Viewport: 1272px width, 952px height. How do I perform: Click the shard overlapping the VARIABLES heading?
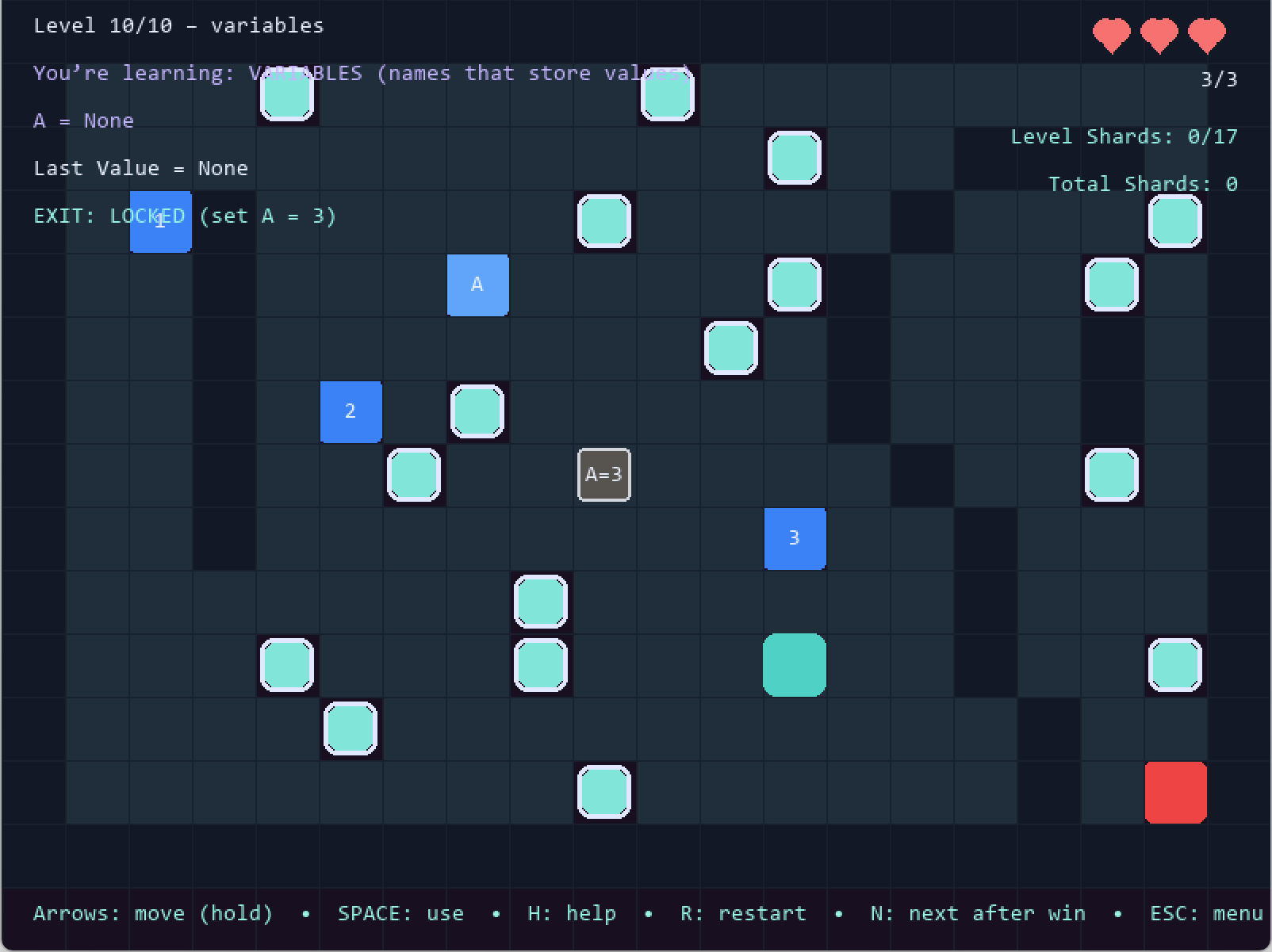tap(287, 95)
